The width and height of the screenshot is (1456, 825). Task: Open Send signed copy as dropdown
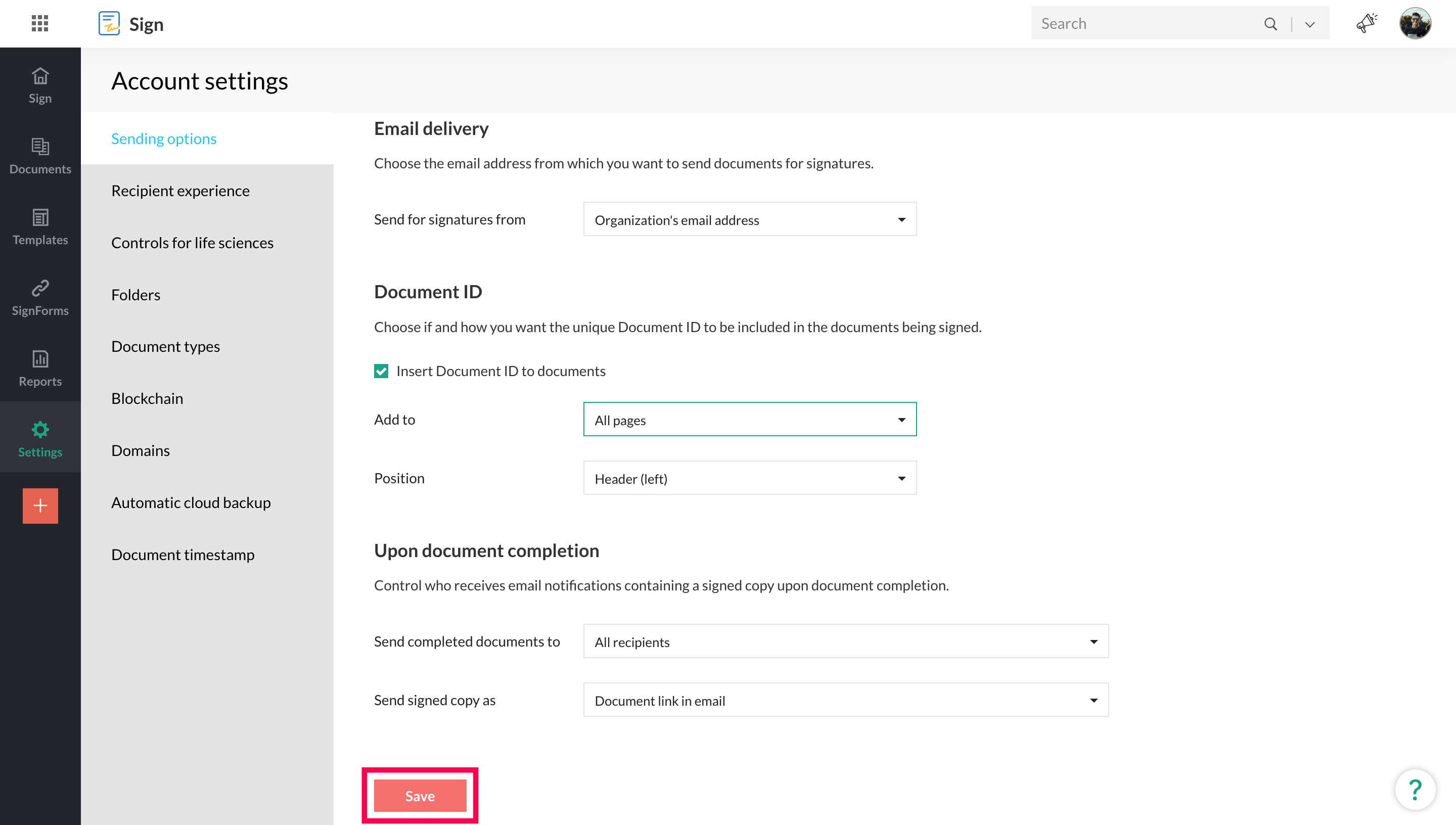tap(845, 700)
